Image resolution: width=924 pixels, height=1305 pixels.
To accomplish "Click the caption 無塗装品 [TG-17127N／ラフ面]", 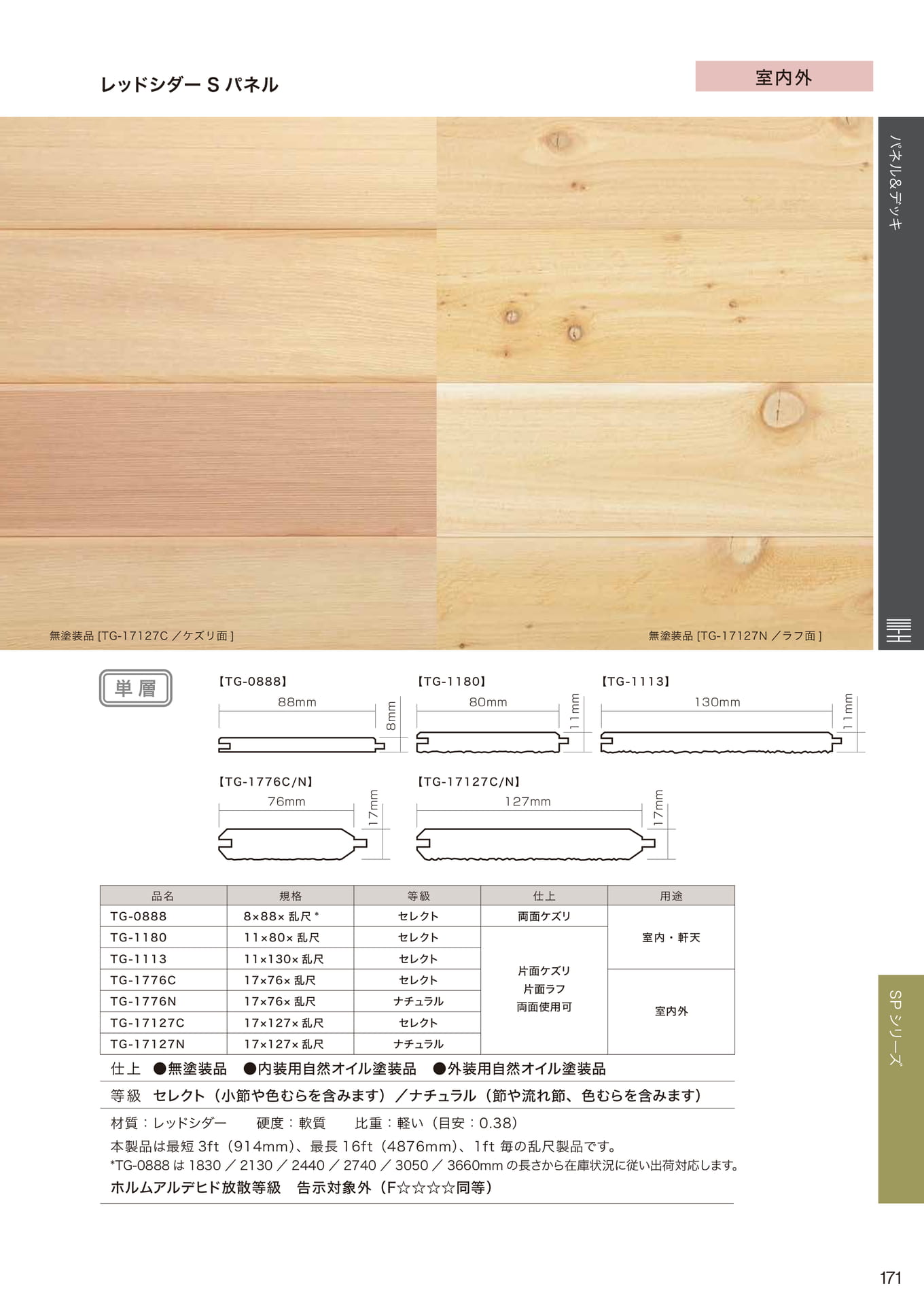I will coord(735,636).
